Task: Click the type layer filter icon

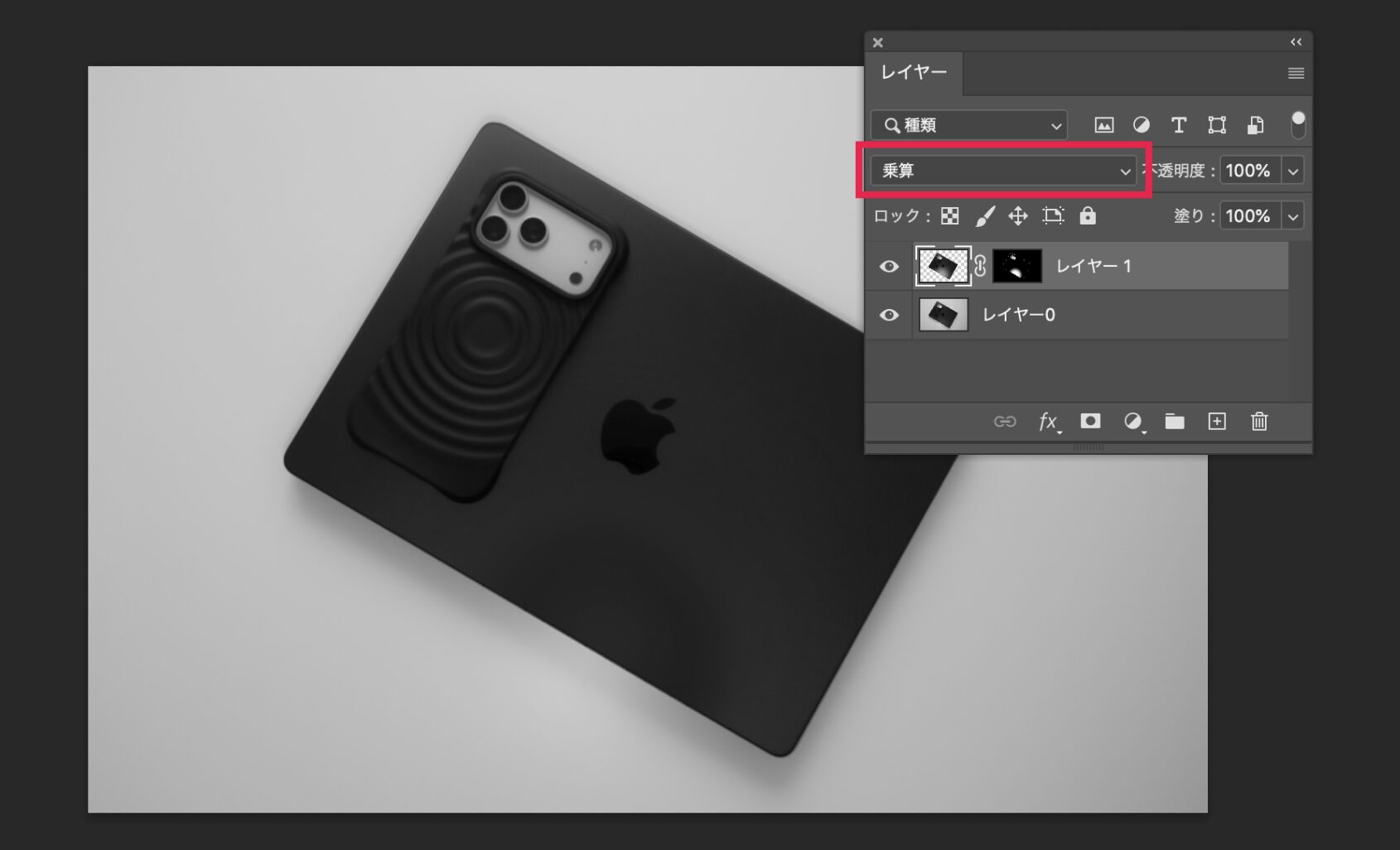Action: click(1178, 125)
